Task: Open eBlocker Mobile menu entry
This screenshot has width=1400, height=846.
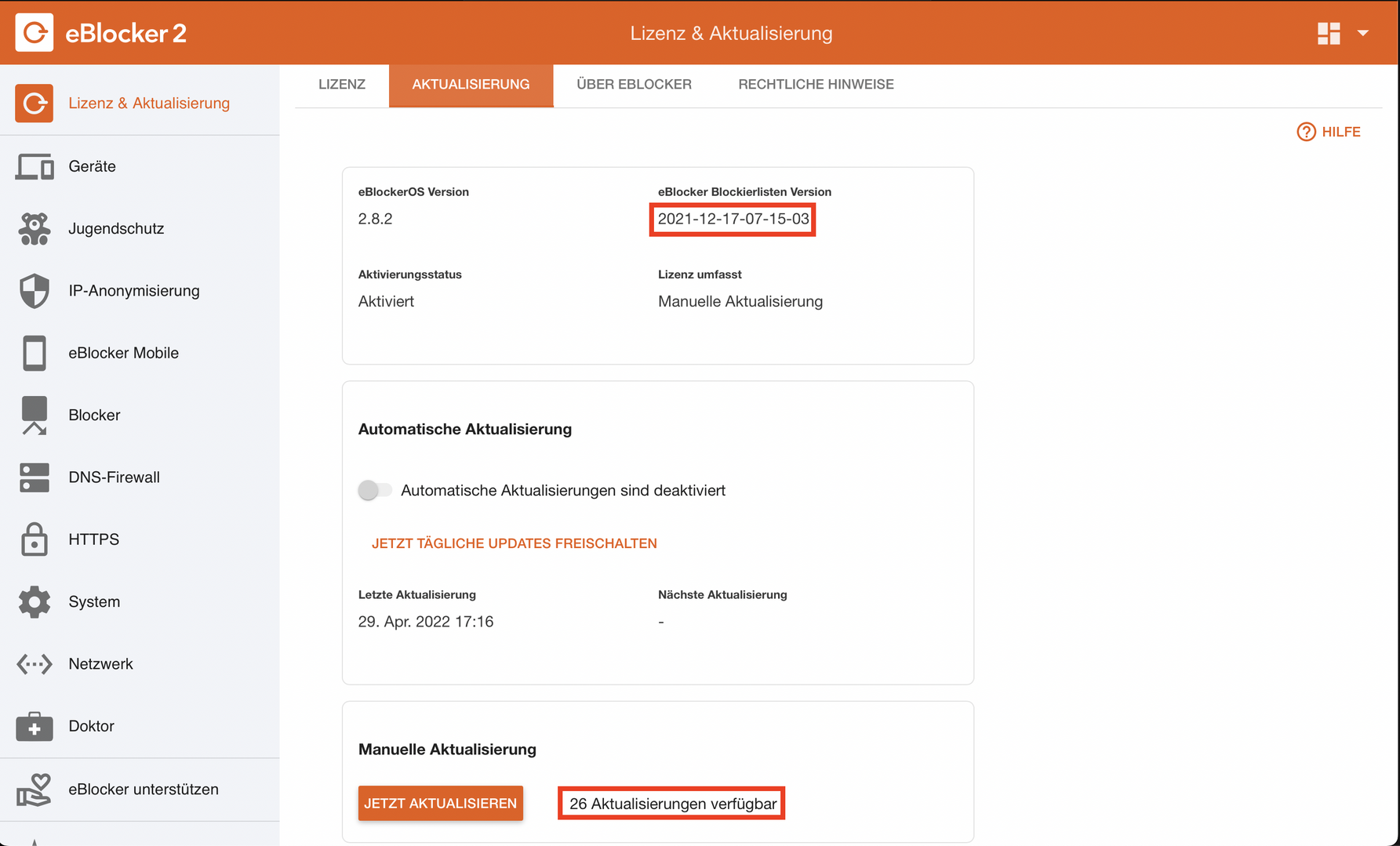Action: (124, 353)
